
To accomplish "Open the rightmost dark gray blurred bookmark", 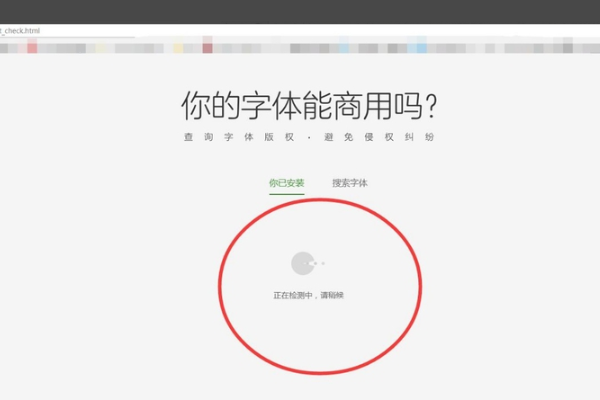I will point(568,48).
